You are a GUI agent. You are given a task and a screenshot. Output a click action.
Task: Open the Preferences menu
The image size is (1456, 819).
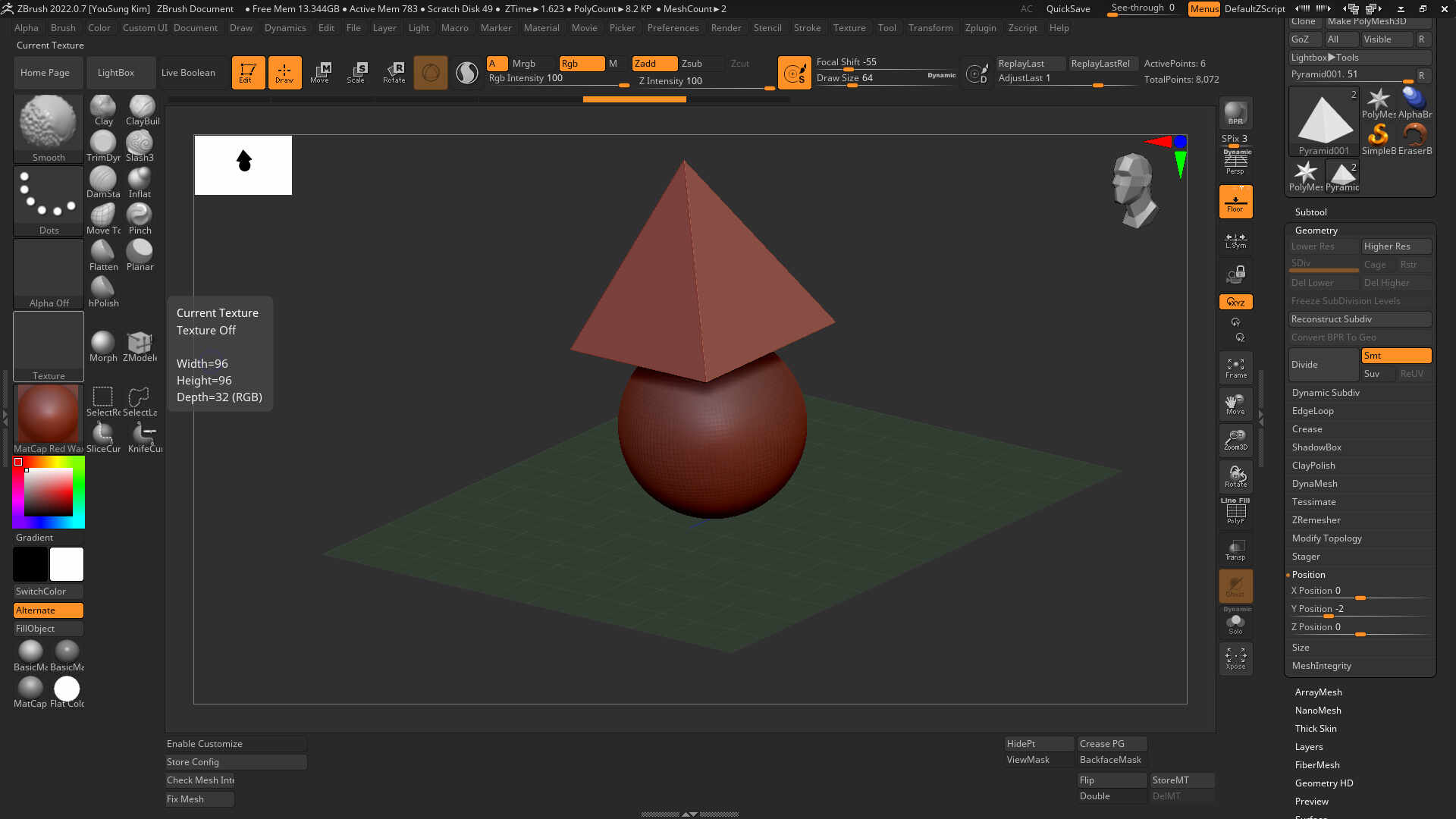click(x=673, y=28)
